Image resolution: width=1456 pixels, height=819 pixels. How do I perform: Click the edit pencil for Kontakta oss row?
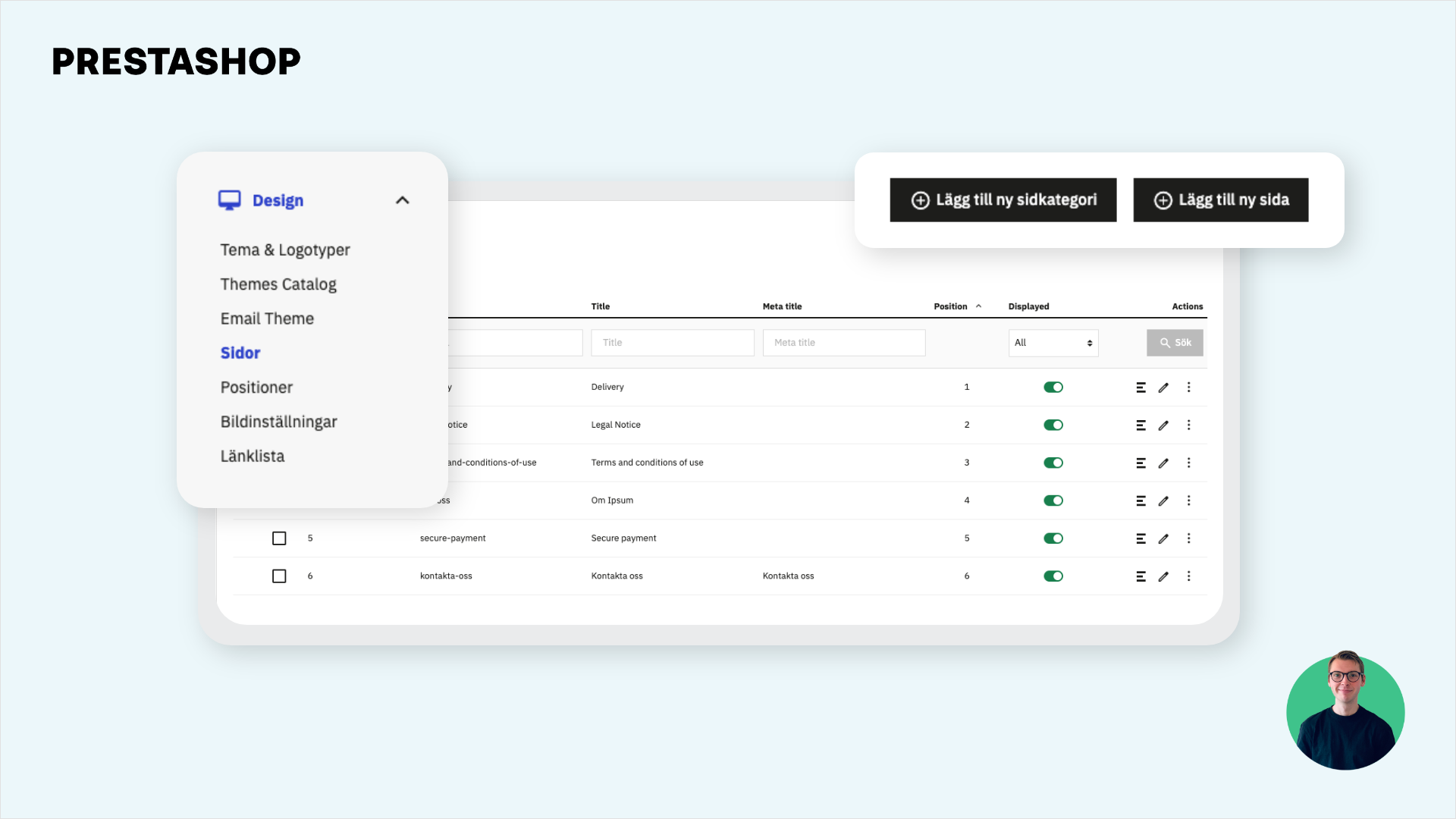[1163, 577]
